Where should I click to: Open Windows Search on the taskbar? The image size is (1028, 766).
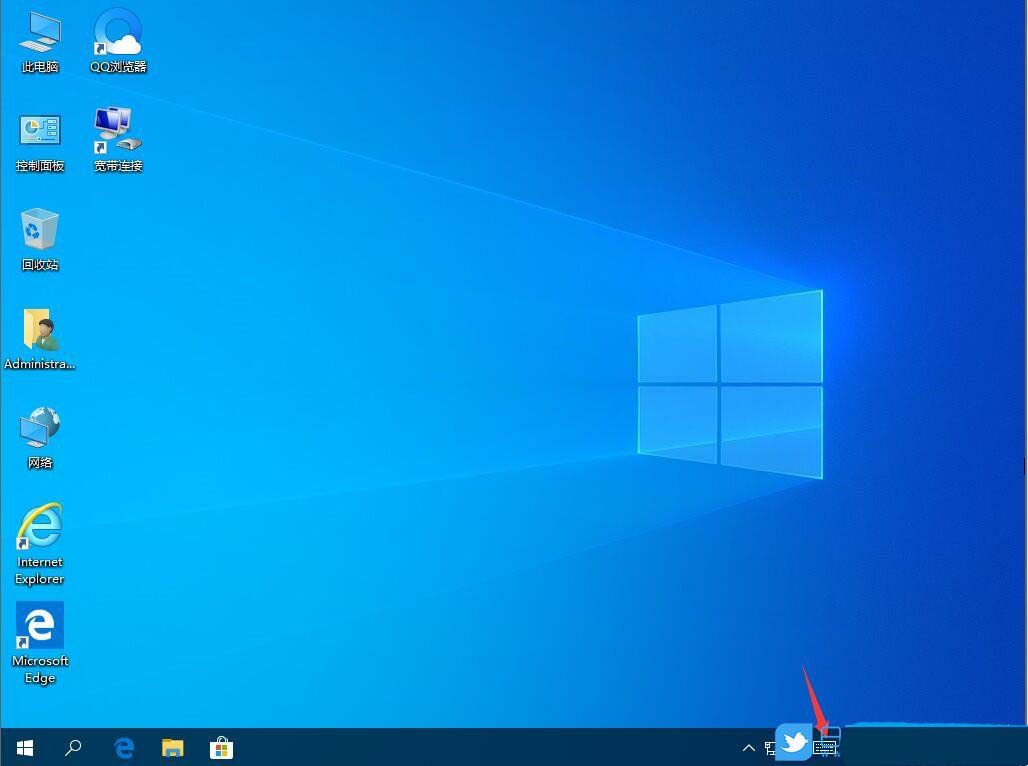(73, 747)
